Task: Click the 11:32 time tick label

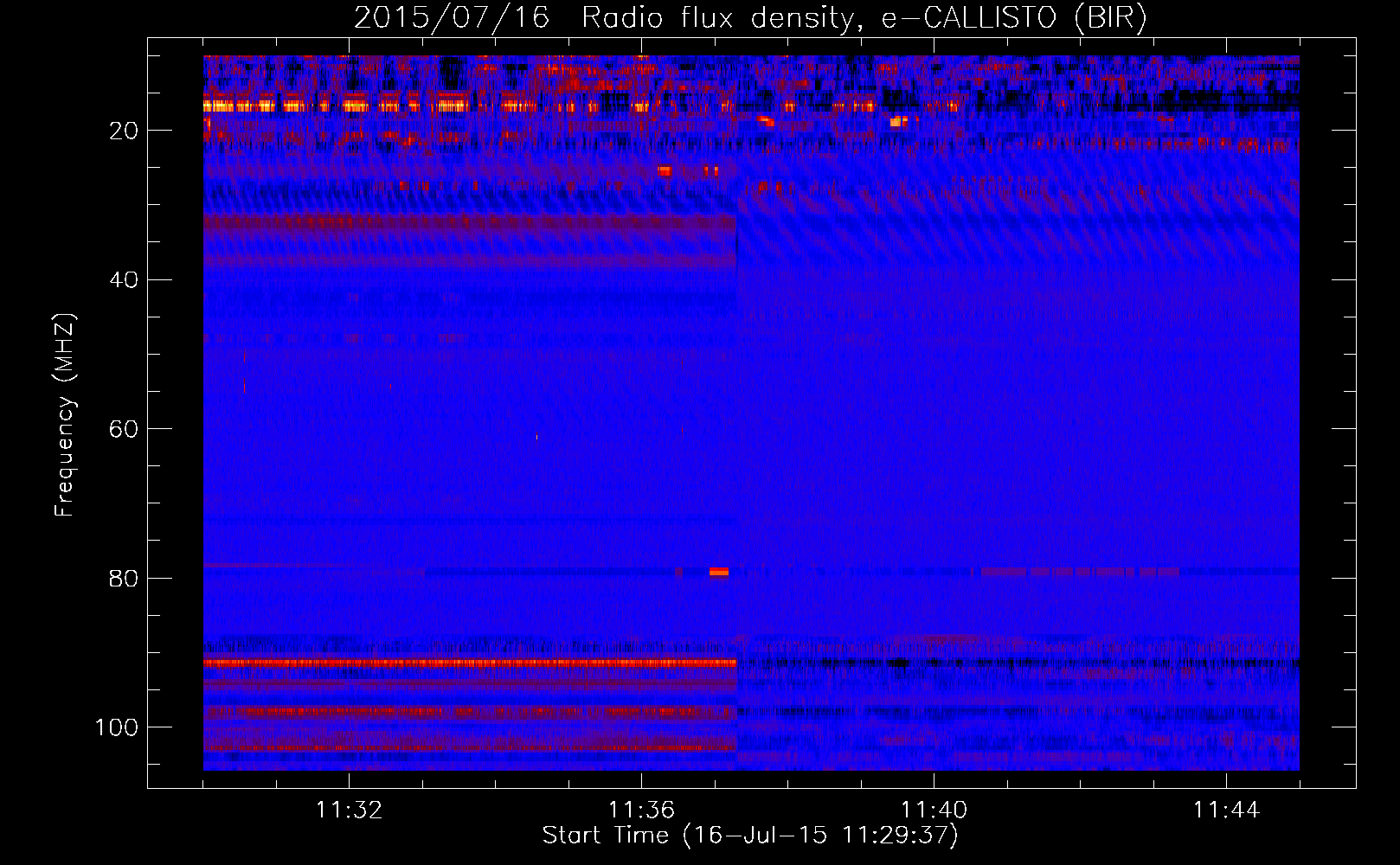Action: pyautogui.click(x=349, y=811)
